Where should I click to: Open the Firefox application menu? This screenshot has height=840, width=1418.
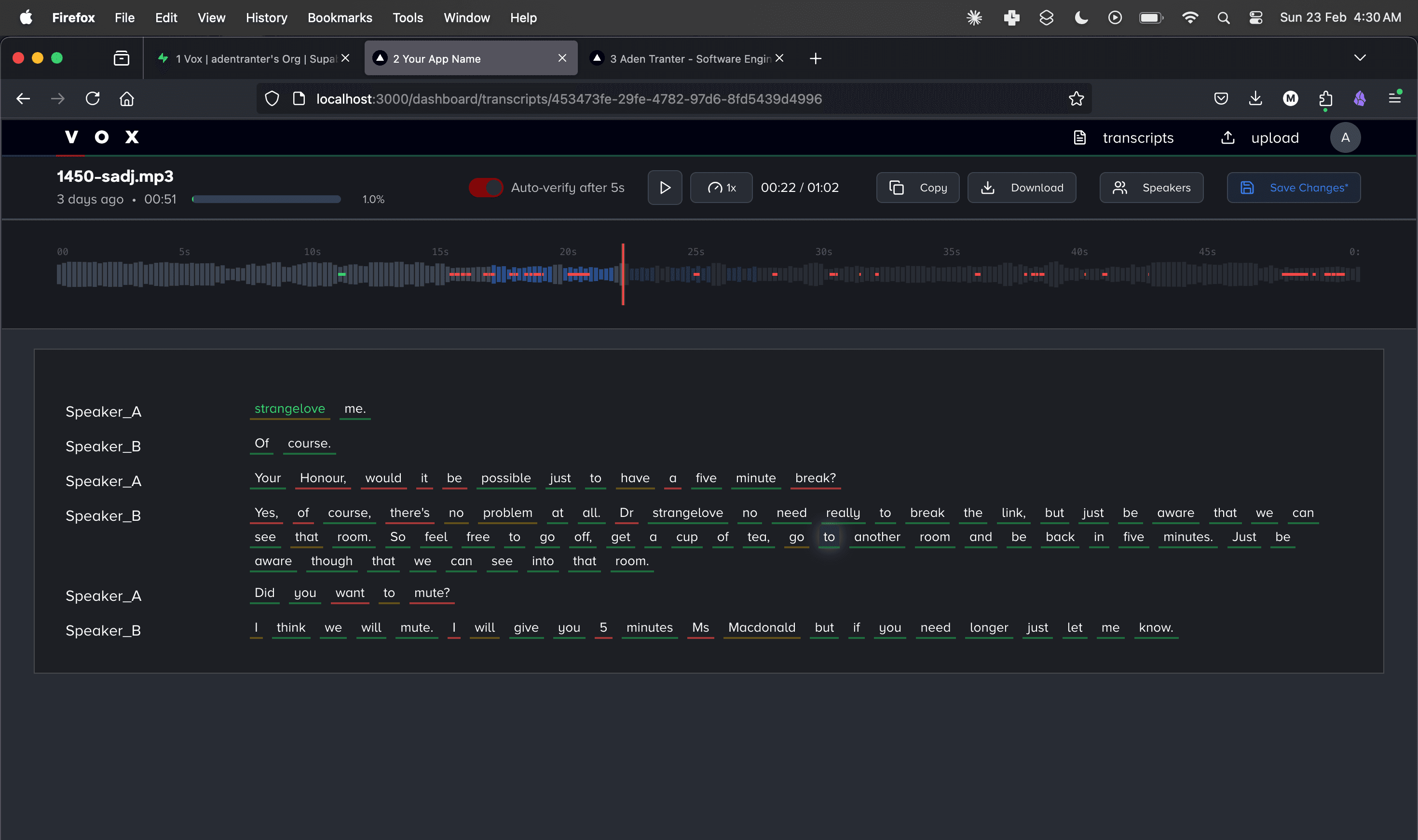(1394, 99)
